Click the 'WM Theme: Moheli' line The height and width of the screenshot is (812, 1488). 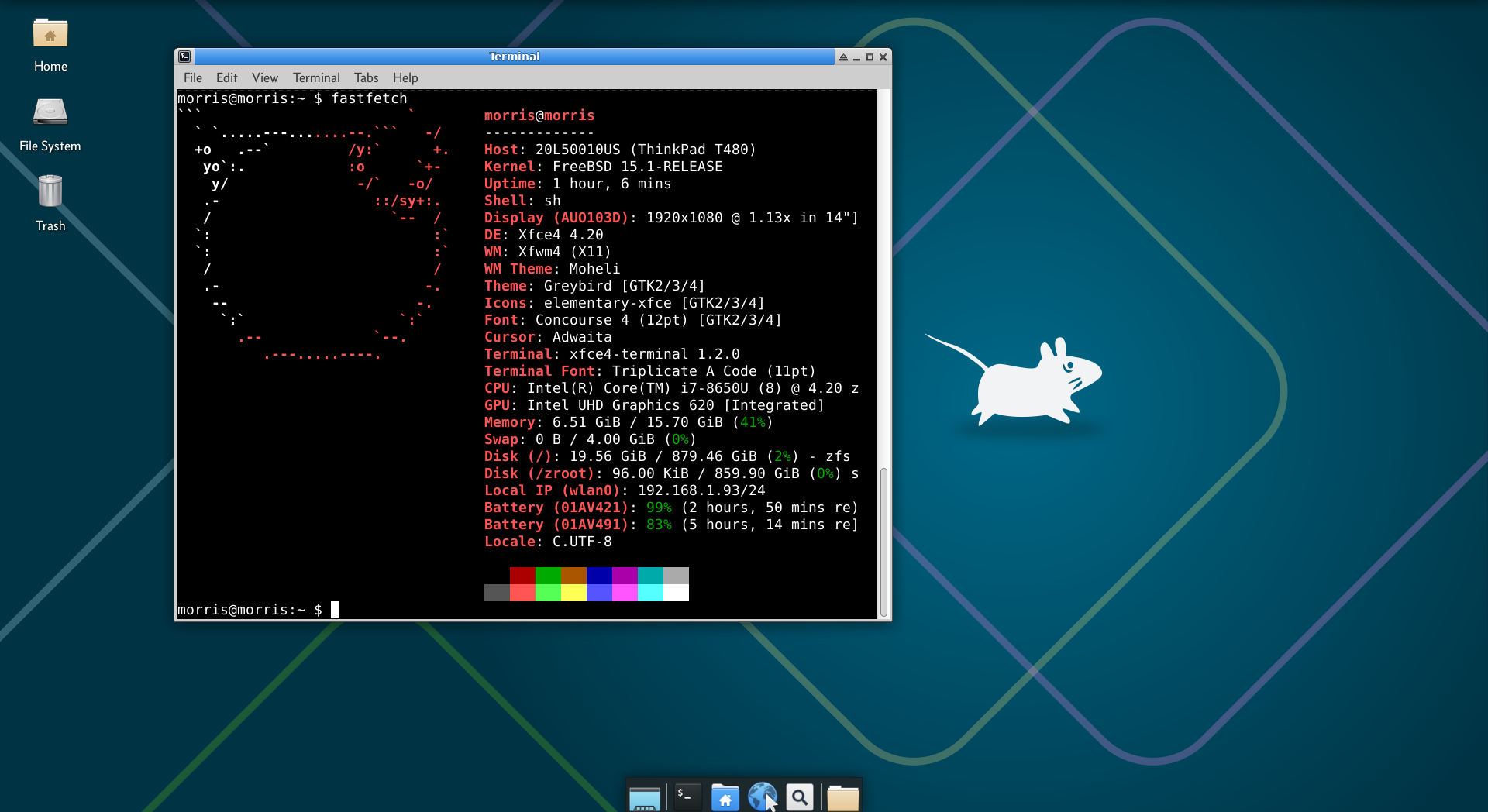tap(553, 269)
